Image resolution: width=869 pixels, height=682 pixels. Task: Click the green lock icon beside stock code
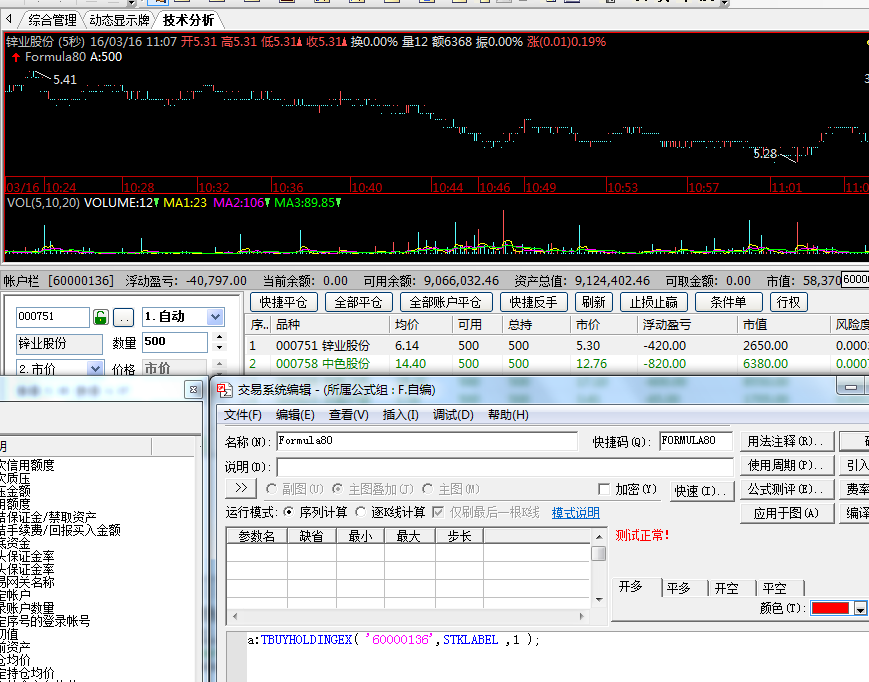pyautogui.click(x=100, y=317)
